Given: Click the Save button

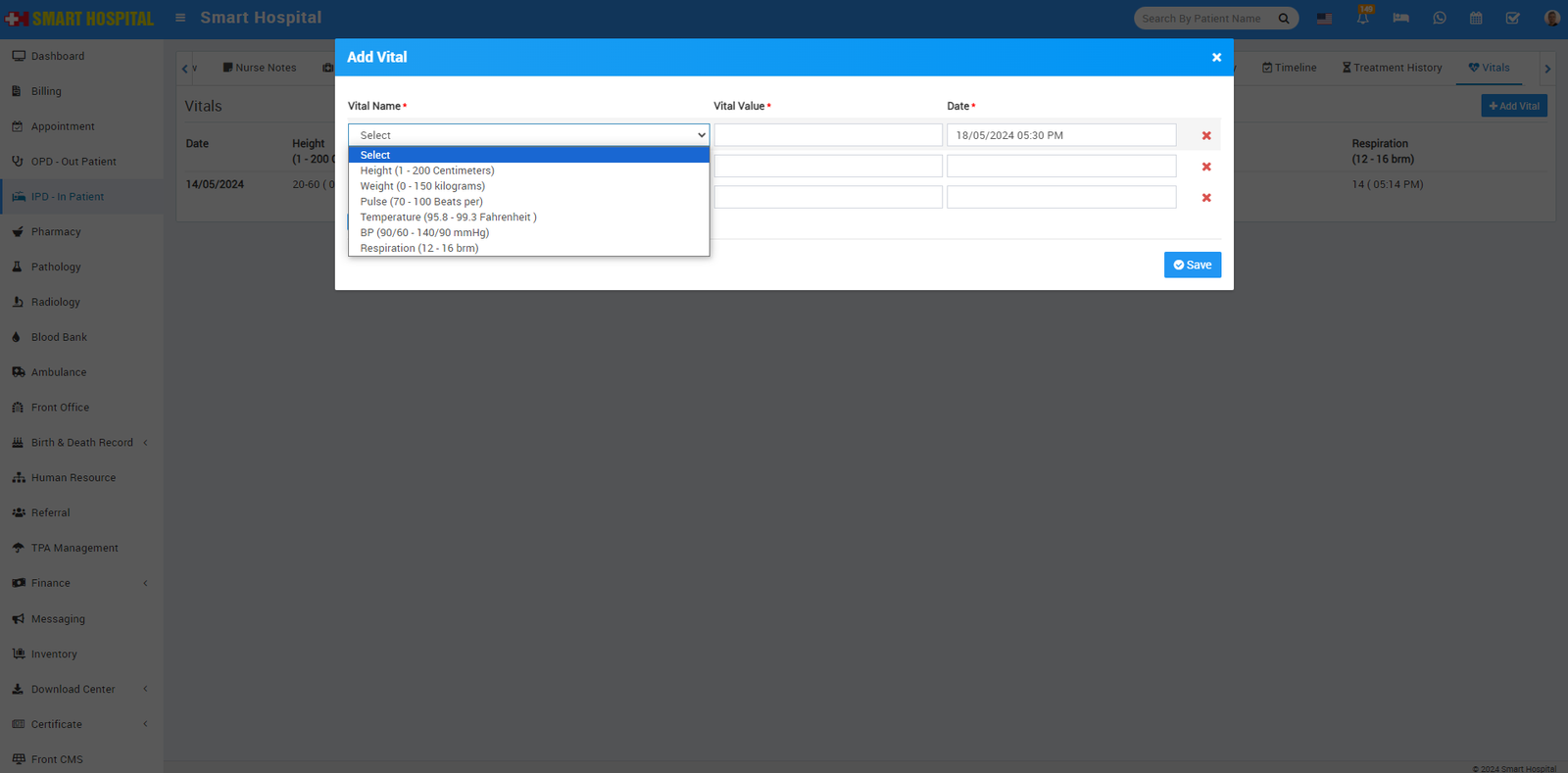Looking at the screenshot, I should tap(1192, 266).
